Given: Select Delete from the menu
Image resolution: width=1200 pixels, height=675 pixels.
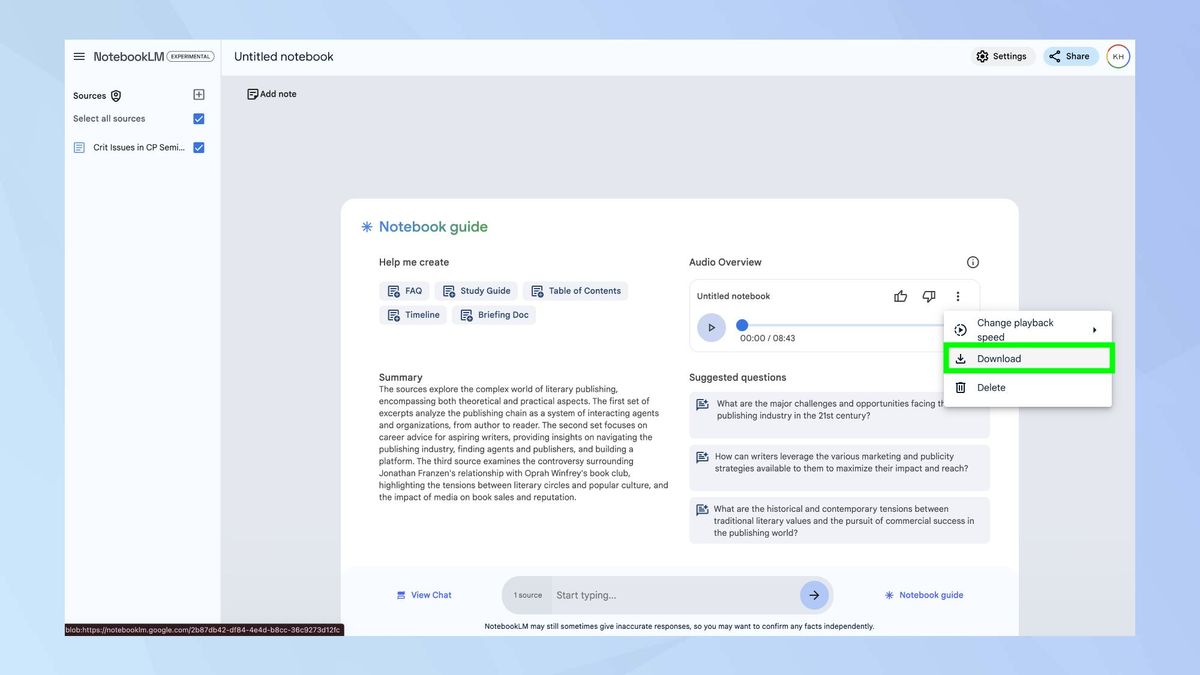Looking at the screenshot, I should pos(990,387).
